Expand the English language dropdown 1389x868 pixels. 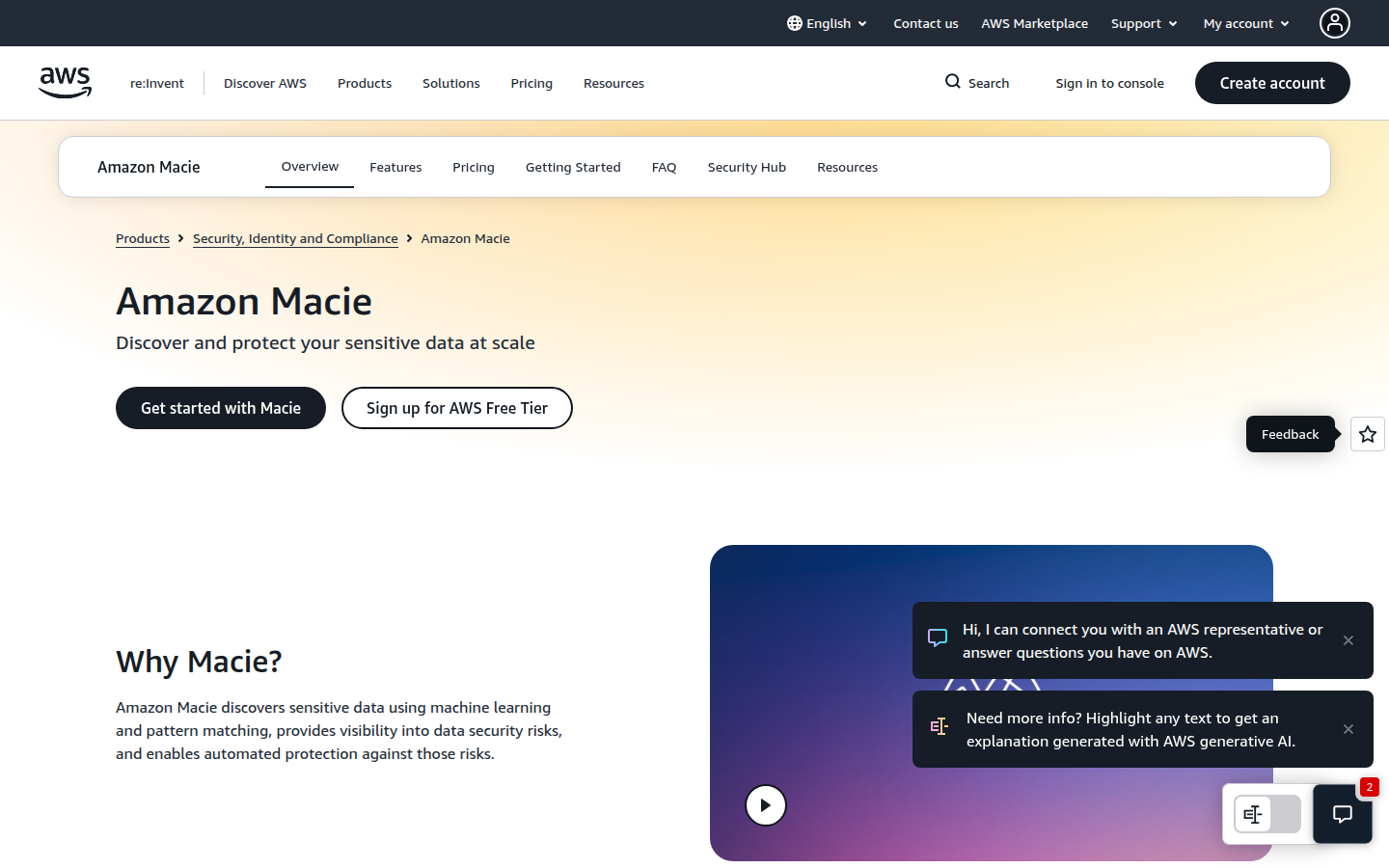[827, 23]
